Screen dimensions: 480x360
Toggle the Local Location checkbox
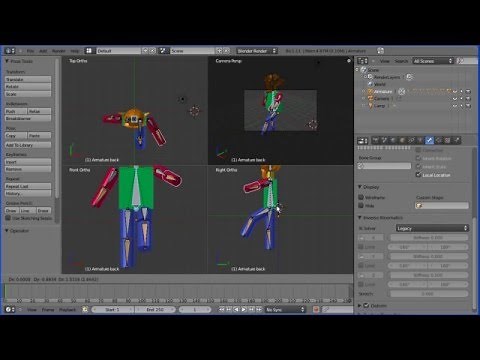pyautogui.click(x=418, y=175)
